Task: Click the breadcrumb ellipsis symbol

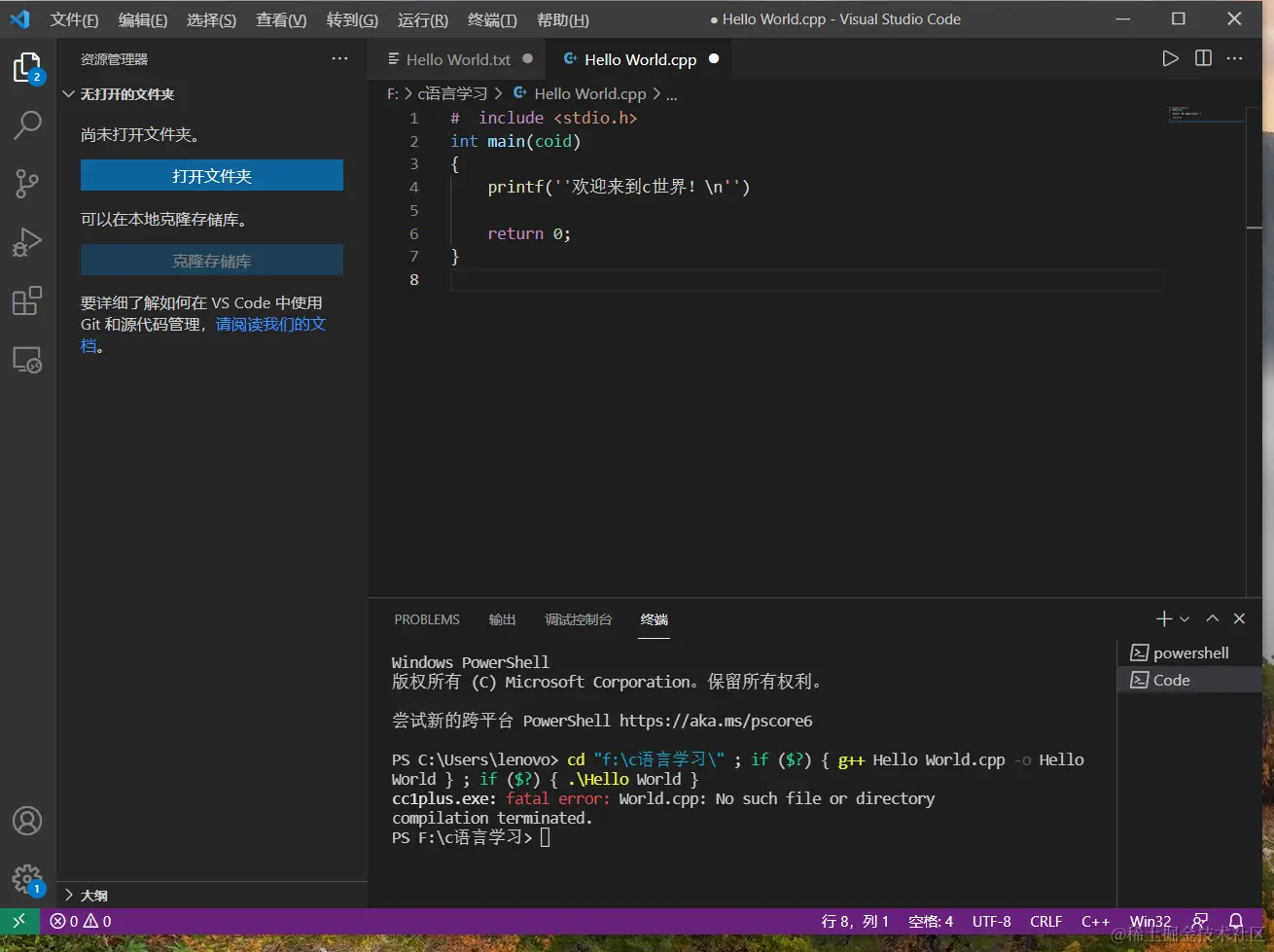Action: [x=672, y=93]
